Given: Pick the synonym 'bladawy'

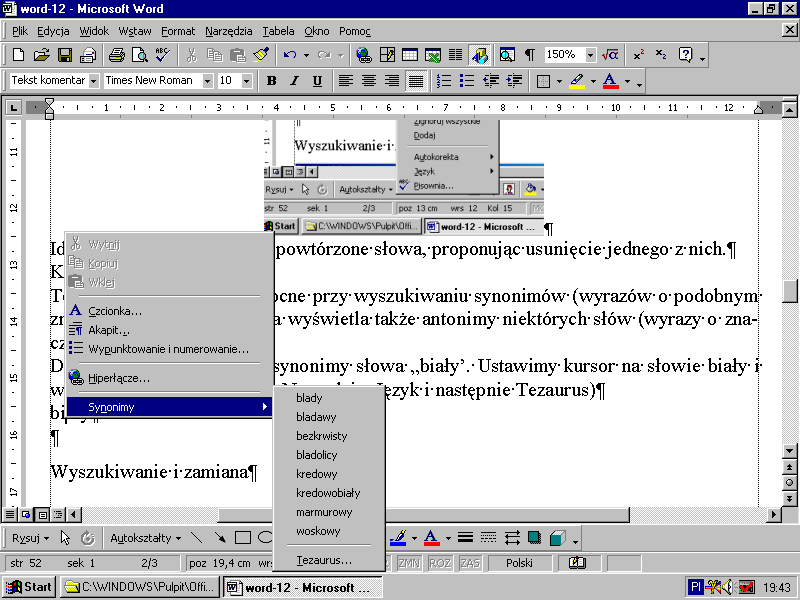Looking at the screenshot, I should [329, 417].
